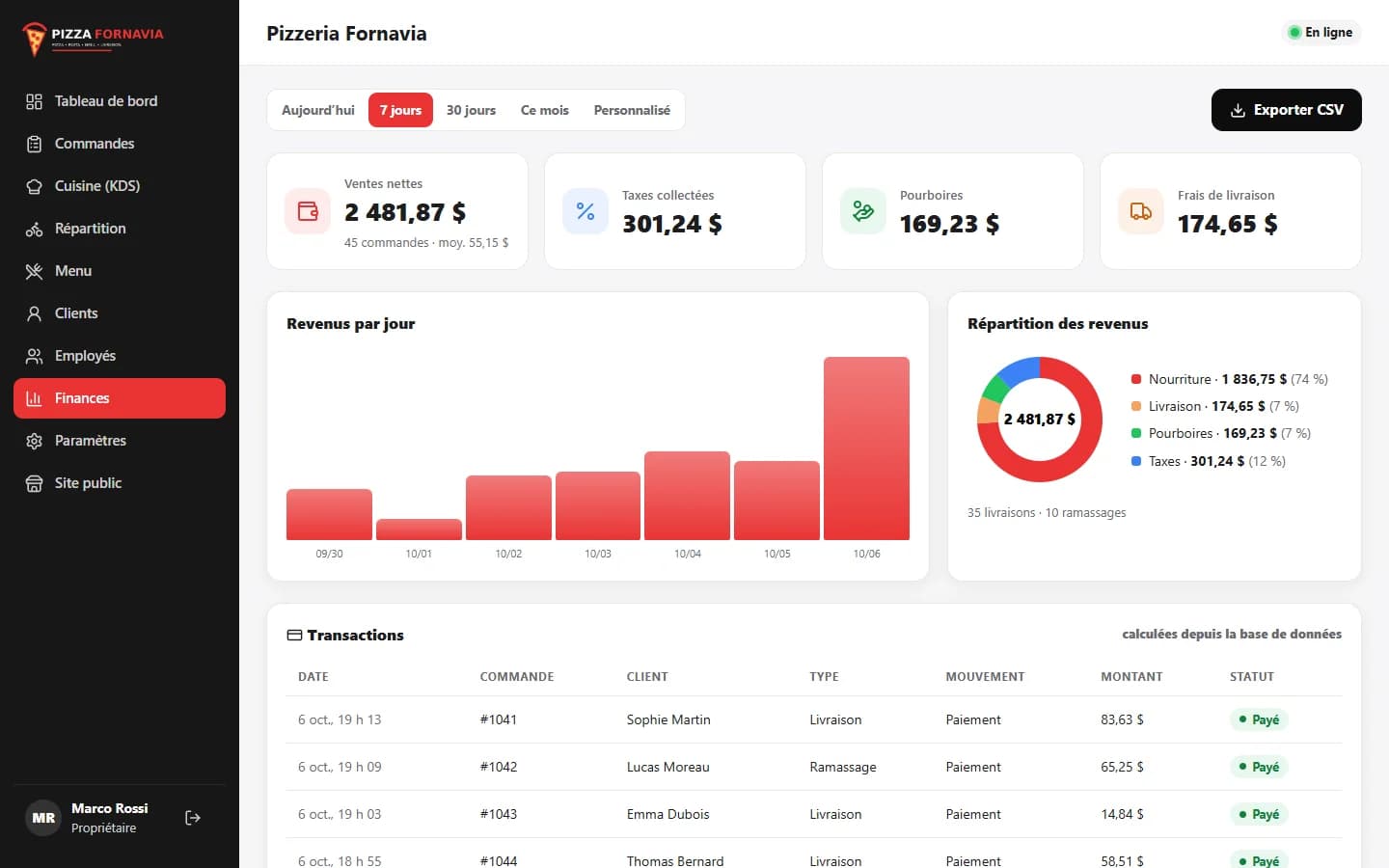The image size is (1389, 868).
Task: Export the data with Exporter CSV
Action: click(1286, 110)
